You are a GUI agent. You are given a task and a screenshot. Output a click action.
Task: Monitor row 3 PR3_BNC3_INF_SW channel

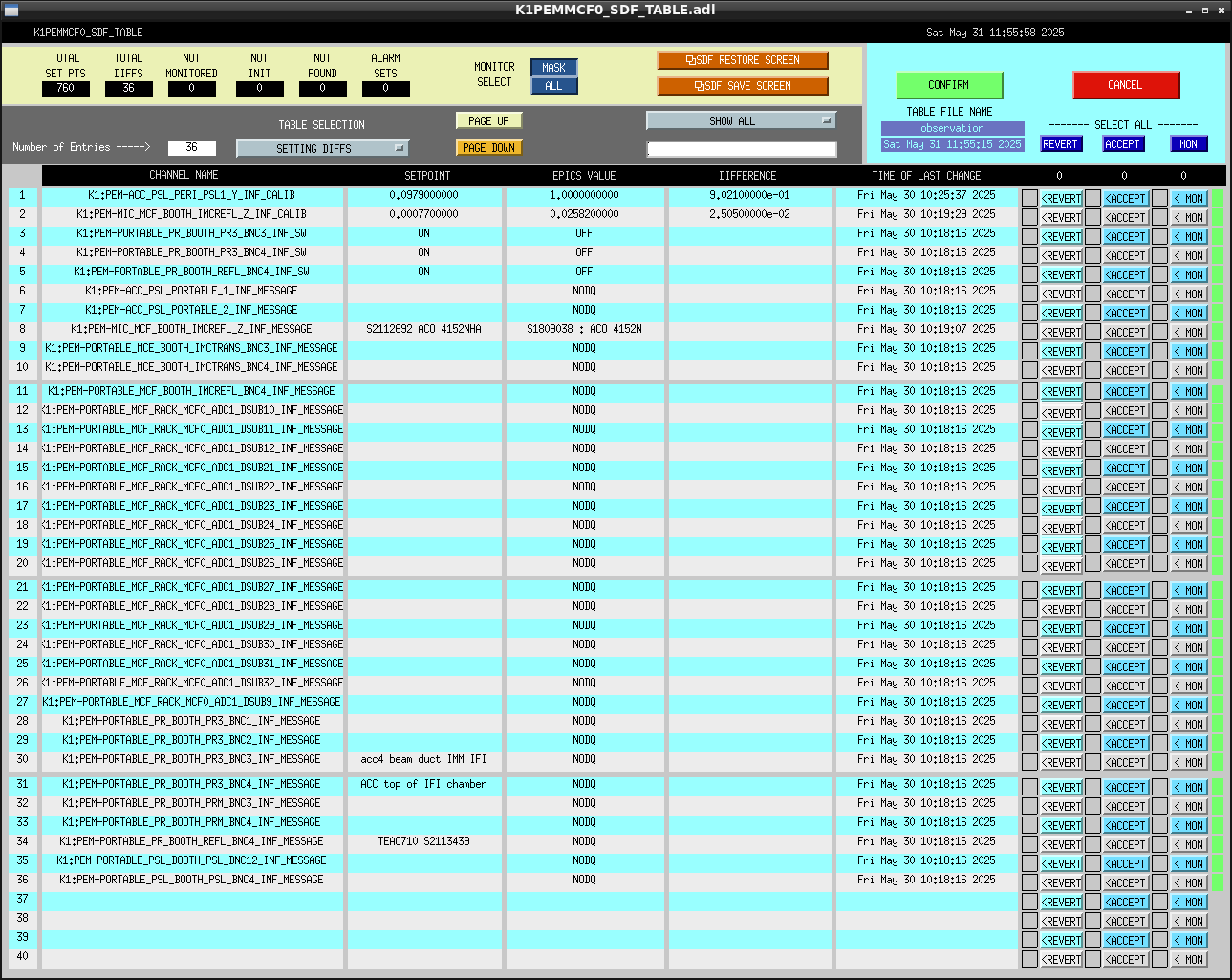click(x=1189, y=237)
